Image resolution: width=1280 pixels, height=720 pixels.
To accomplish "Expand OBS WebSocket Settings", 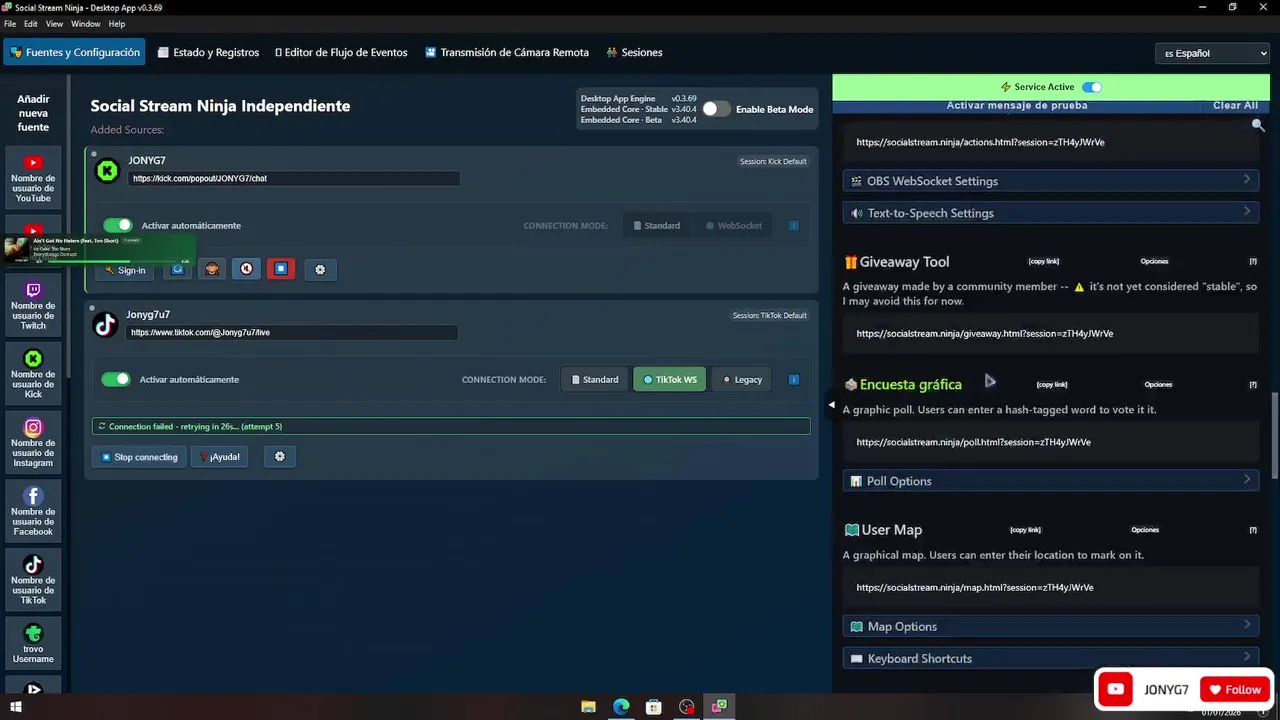I will [1050, 181].
